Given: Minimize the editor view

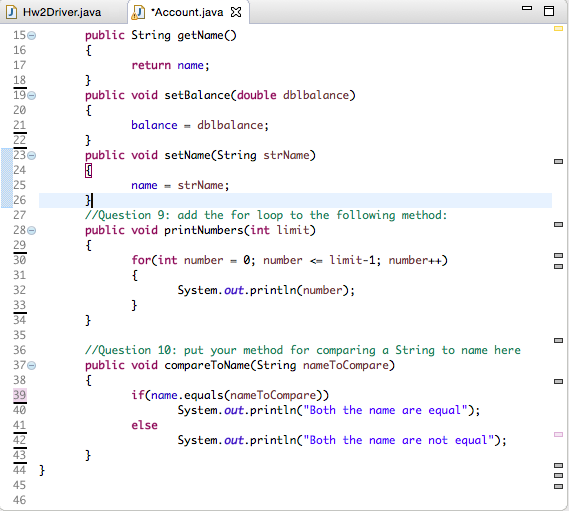Looking at the screenshot, I should click(x=527, y=8).
